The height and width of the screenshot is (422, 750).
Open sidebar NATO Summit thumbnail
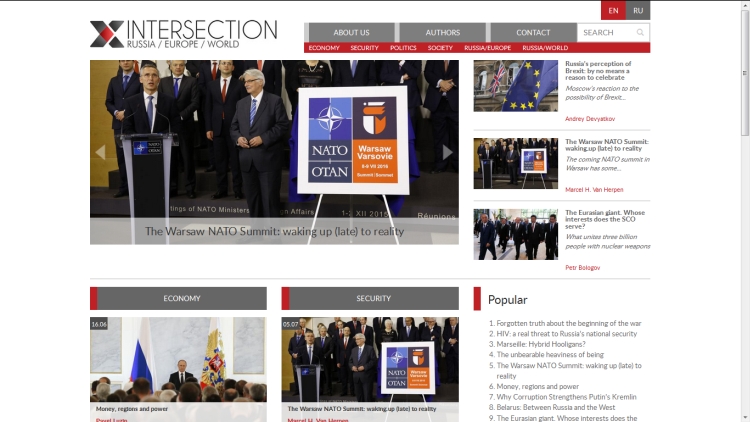pyautogui.click(x=516, y=164)
